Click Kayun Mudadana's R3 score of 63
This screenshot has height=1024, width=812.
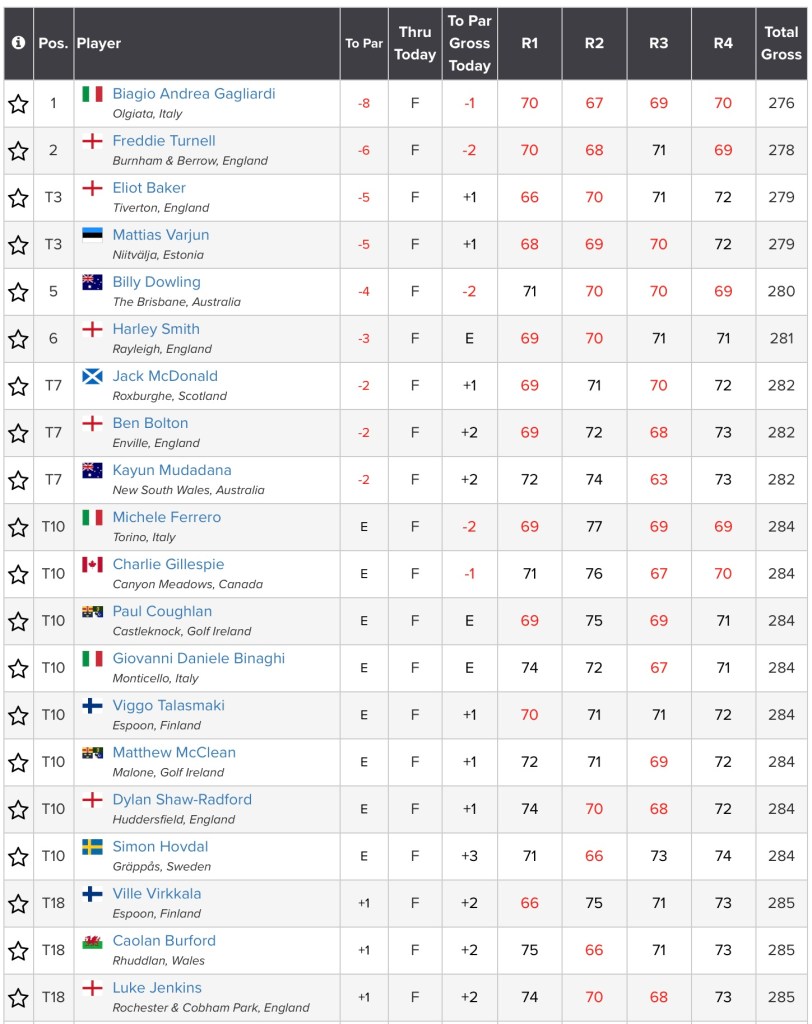(x=658, y=479)
